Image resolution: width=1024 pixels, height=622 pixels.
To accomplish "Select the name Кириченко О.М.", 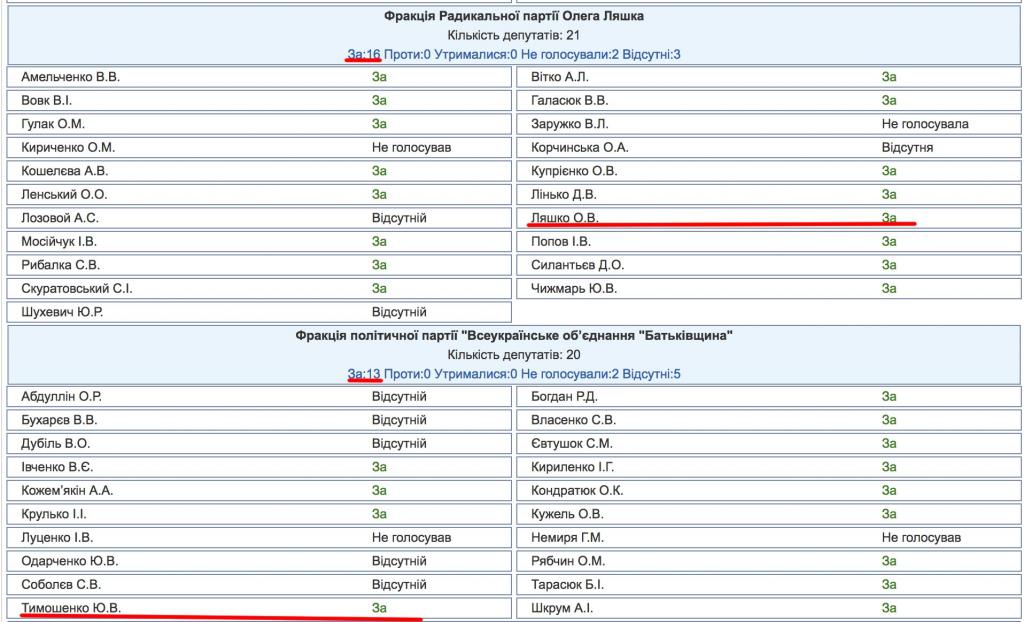I will 67,147.
